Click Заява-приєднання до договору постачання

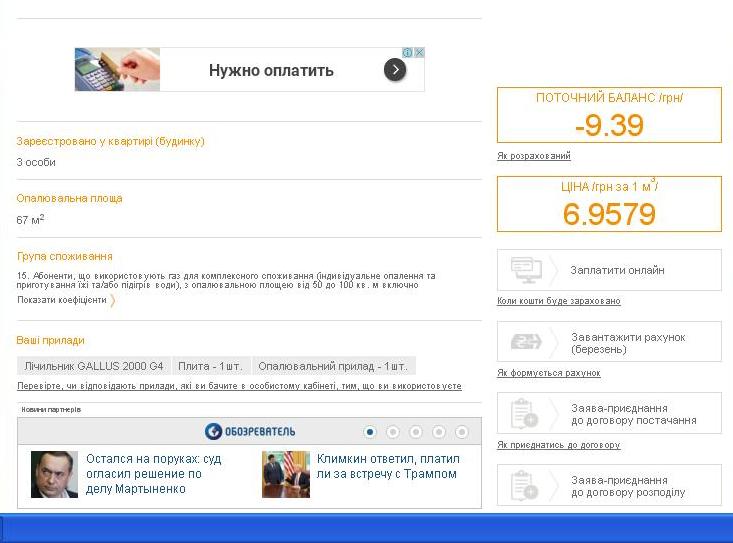coord(609,413)
